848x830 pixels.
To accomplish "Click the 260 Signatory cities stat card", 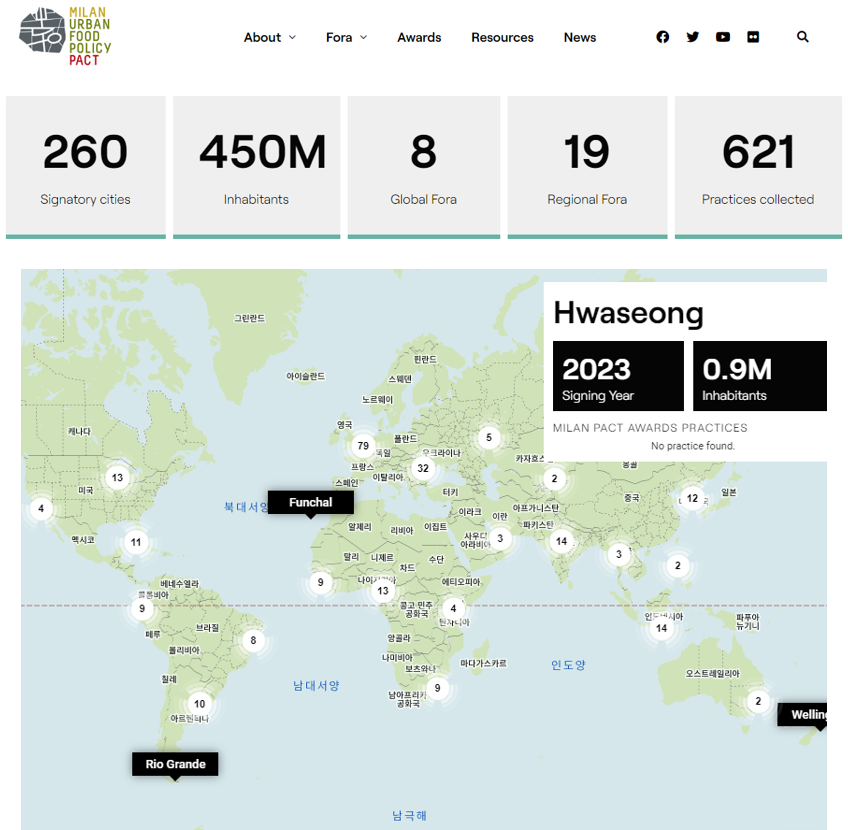I will (x=85, y=166).
